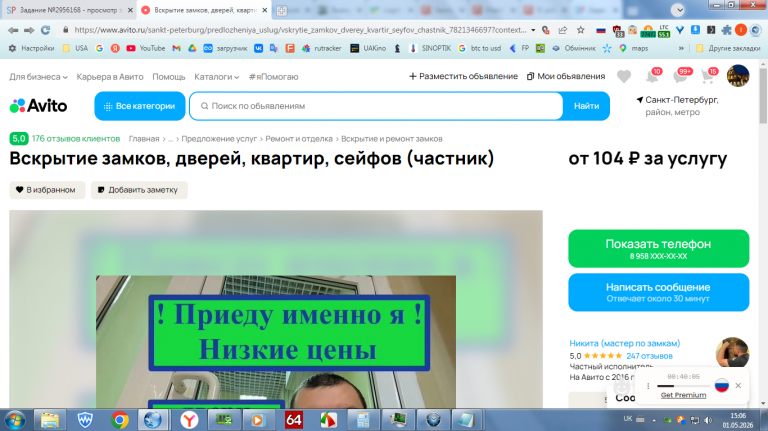Screen dimensions: 768x431
Task: Open the puzzle-piece extensions menu
Action: tap(726, 30)
